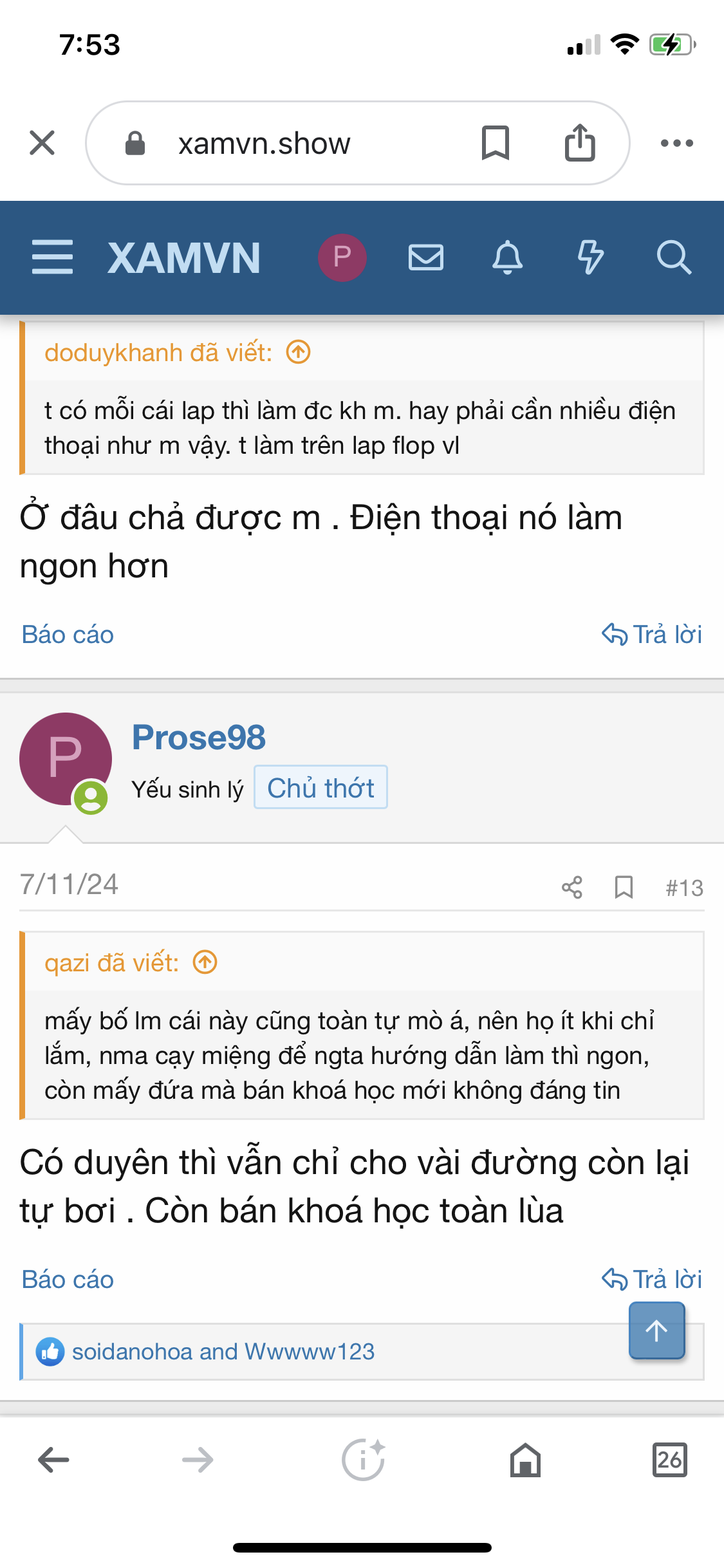The width and height of the screenshot is (724, 1568).
Task: Open the notifications bell
Action: coord(507,257)
